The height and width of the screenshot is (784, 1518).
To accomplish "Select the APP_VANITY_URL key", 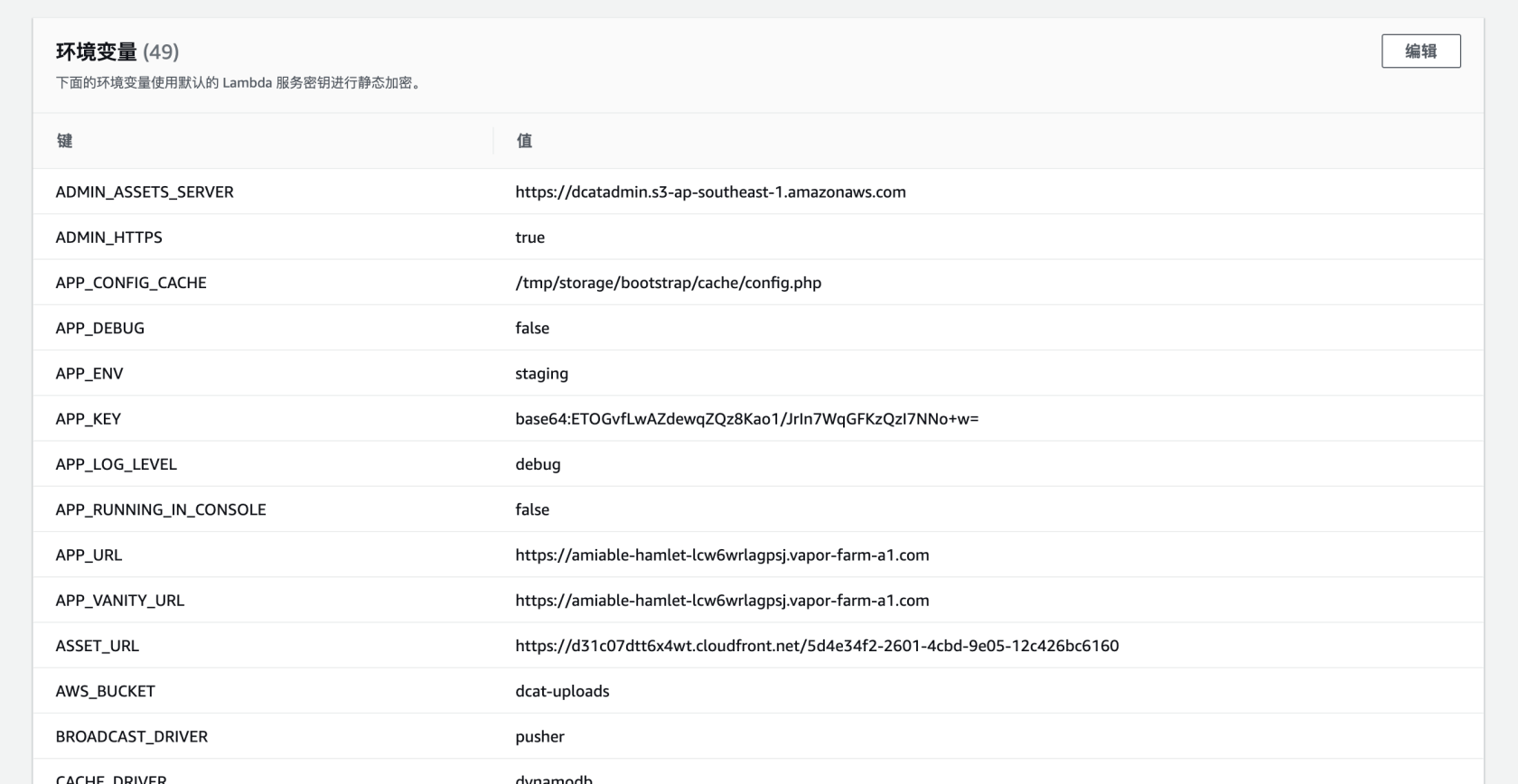I will coord(119,600).
